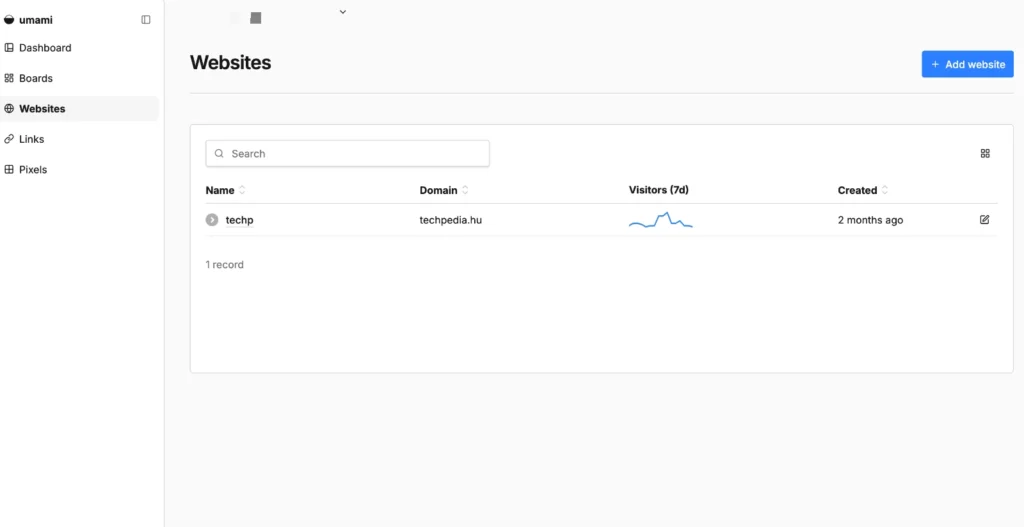Edit the techp website entry

coord(985,220)
